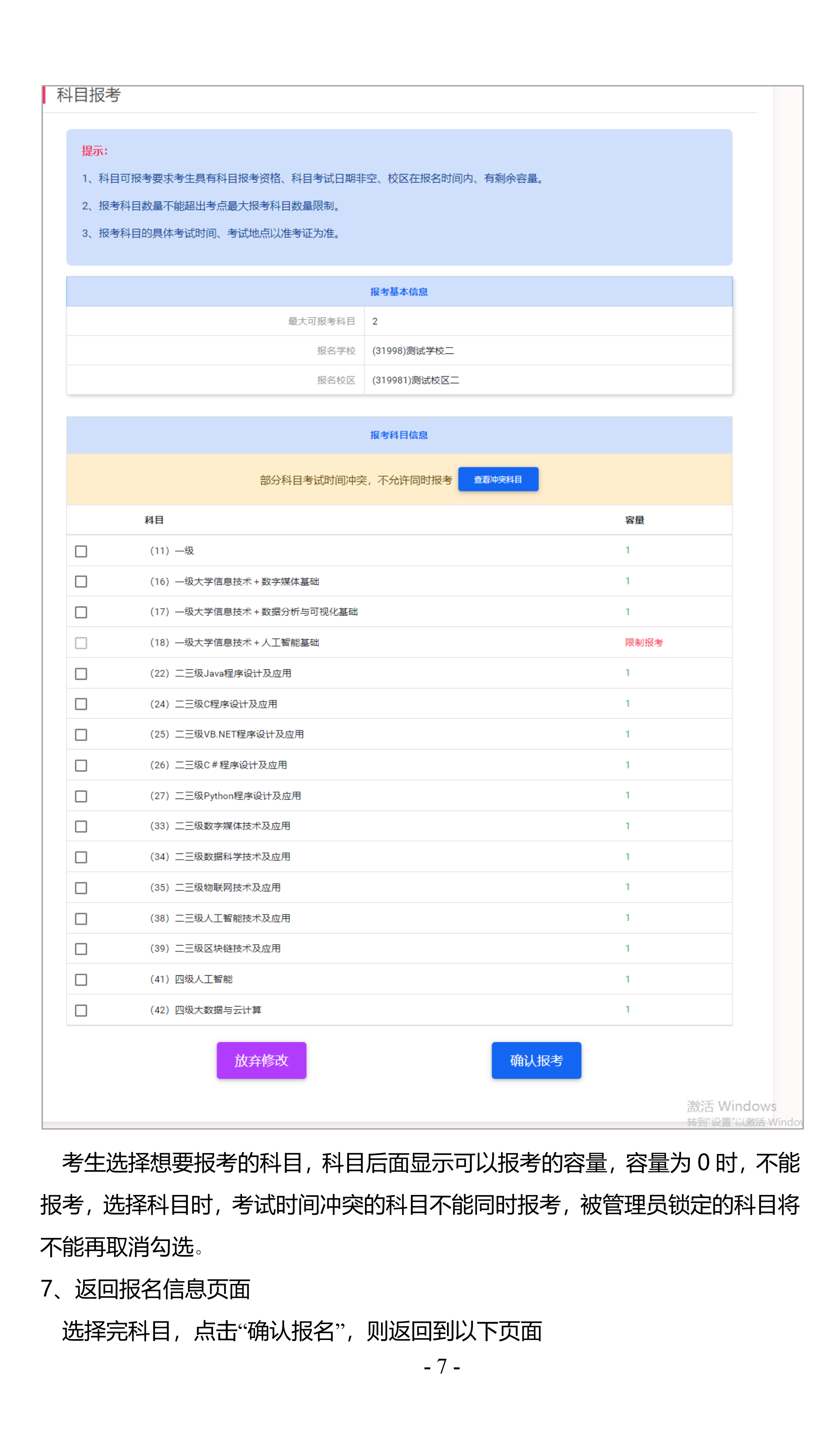Check the (26) 二三级C#程序设计 checkbox
Viewport: 840px width, 1437px height.
pos(81,766)
